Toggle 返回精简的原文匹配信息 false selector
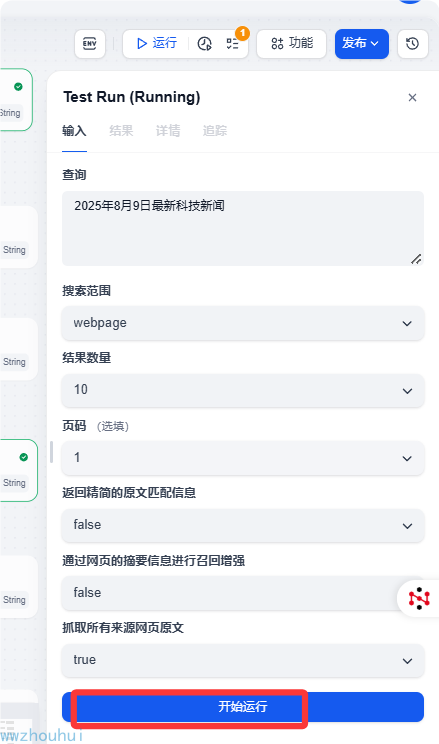This screenshot has height=744, width=439. pos(243,525)
